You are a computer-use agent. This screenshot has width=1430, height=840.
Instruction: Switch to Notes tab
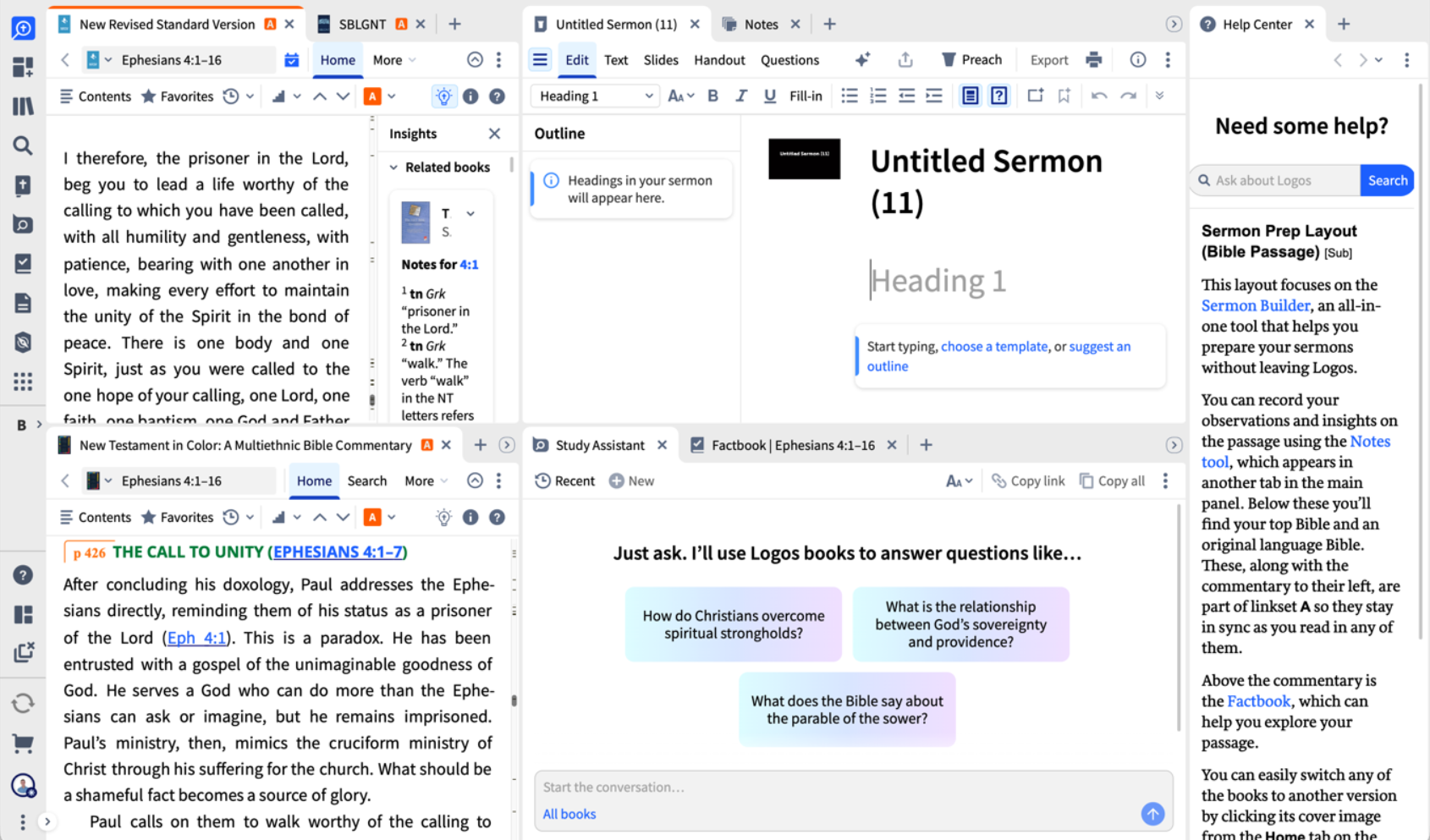click(x=761, y=25)
